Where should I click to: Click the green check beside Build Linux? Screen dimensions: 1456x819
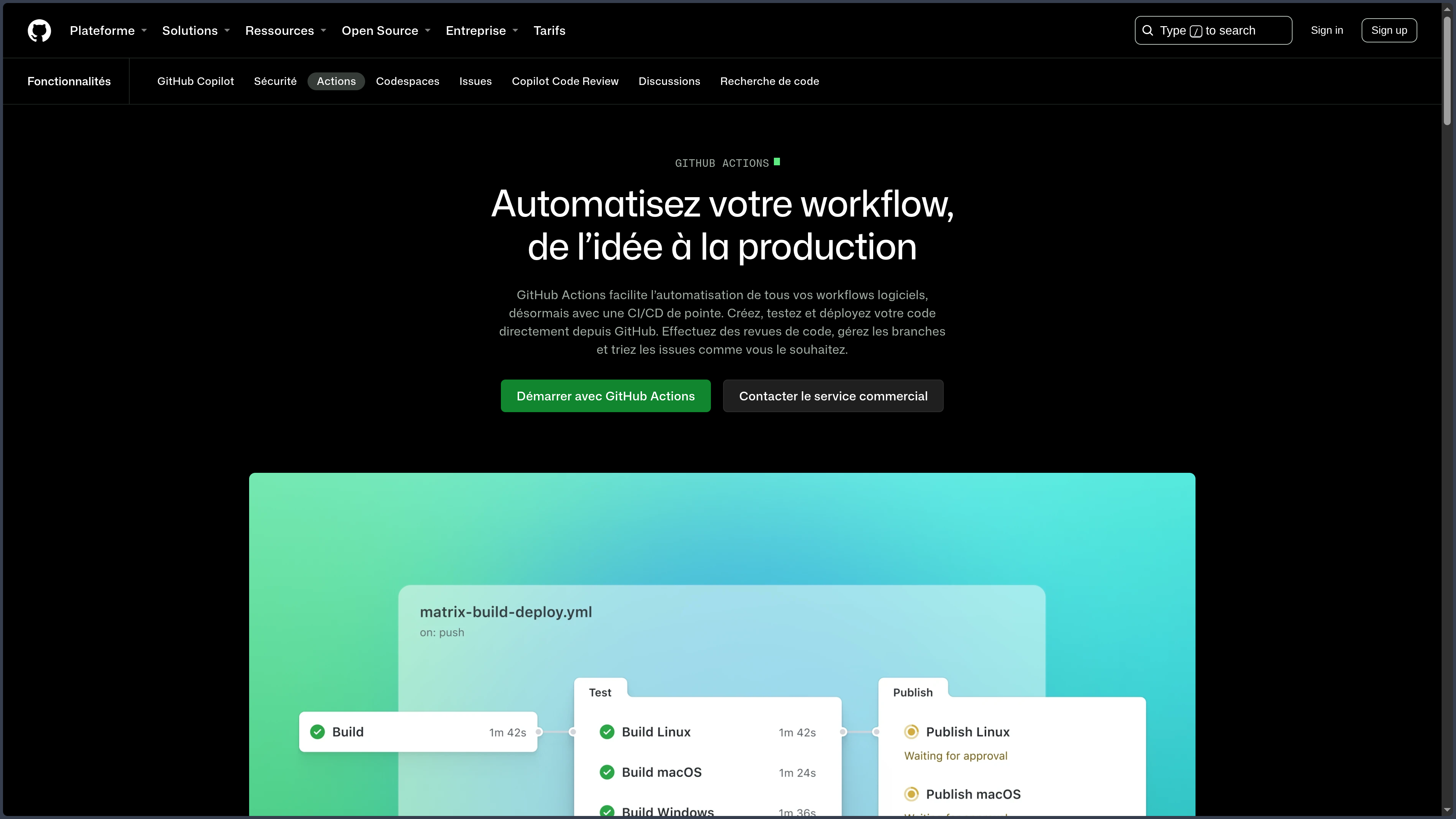click(607, 732)
